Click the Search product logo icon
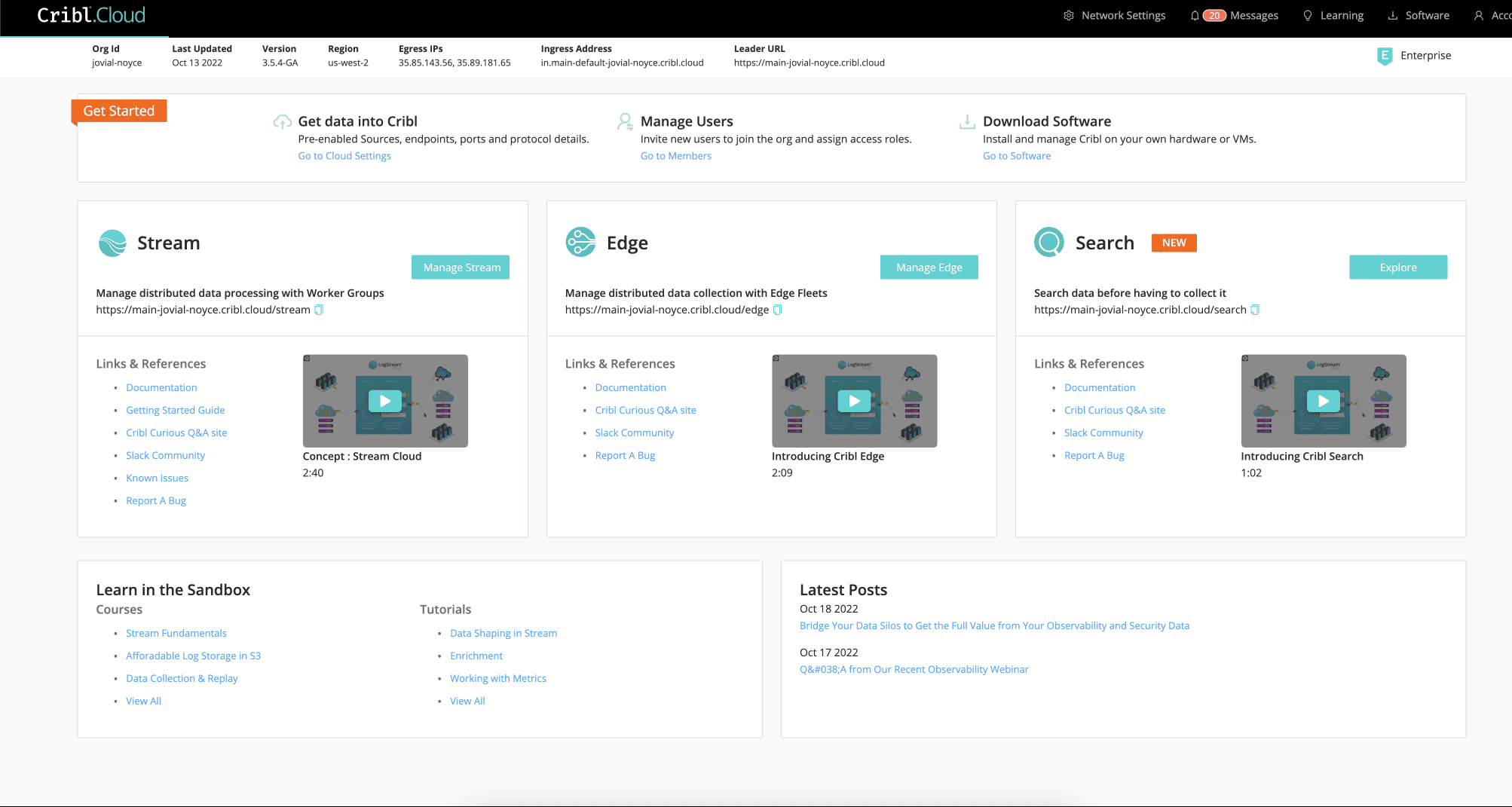The image size is (1512, 807). click(1048, 243)
